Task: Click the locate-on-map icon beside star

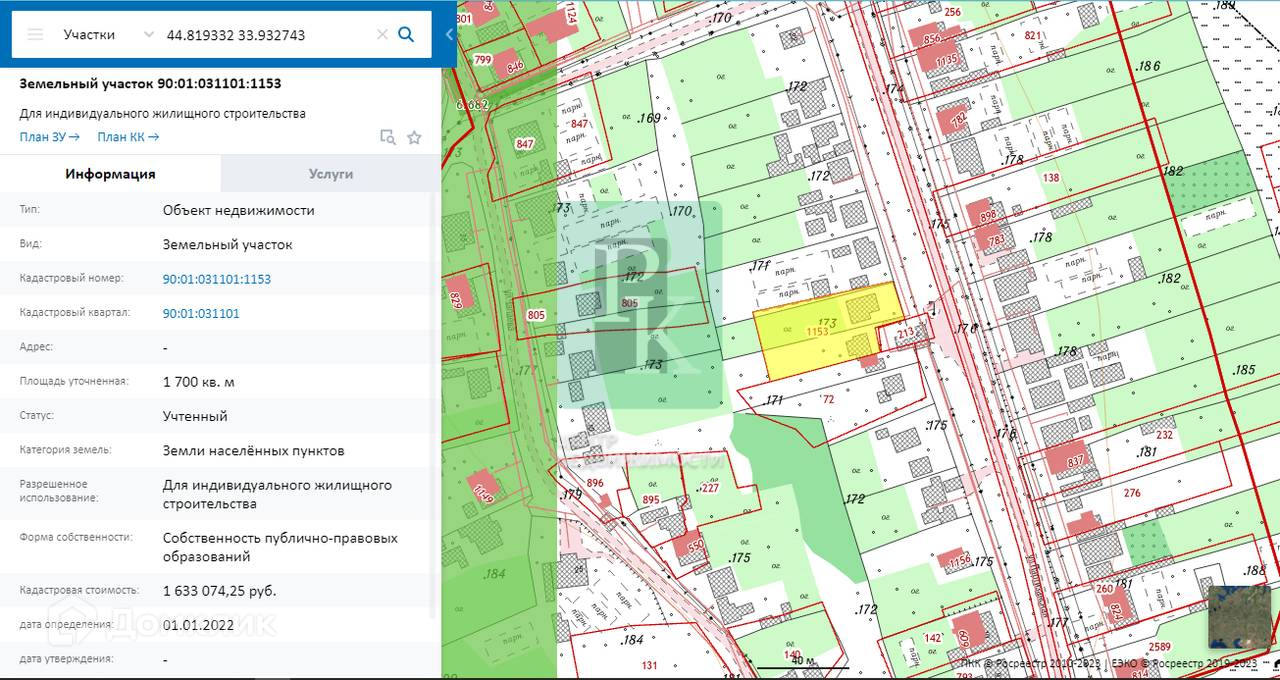Action: pyautogui.click(x=388, y=137)
